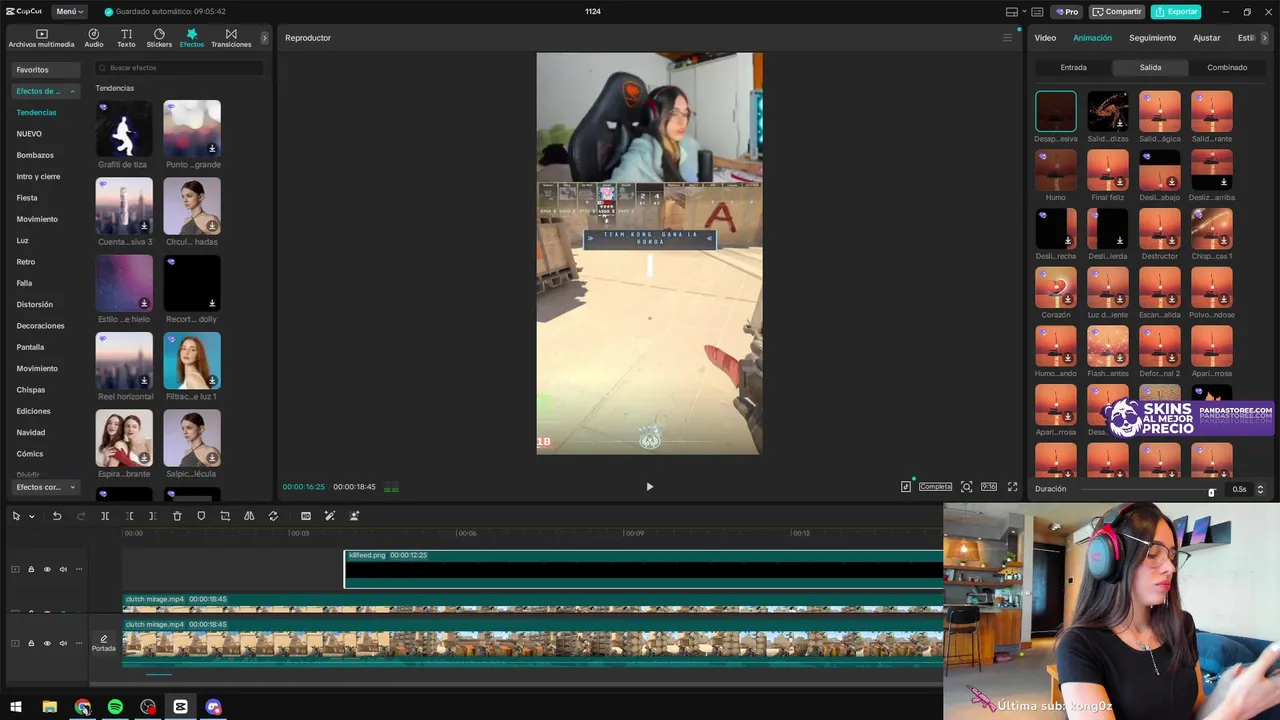Click the split clip tool

(x=105, y=516)
